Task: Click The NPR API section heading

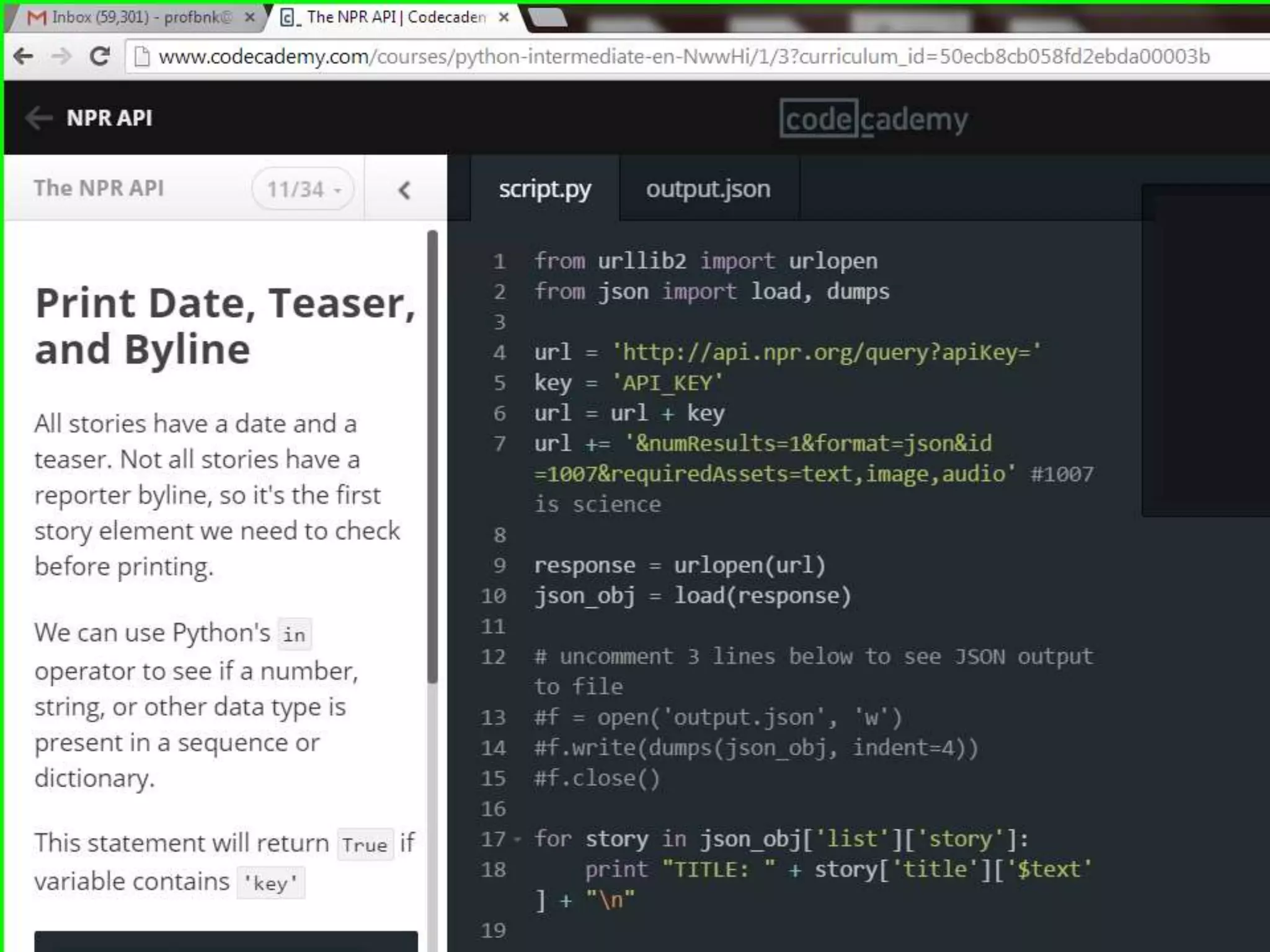Action: pos(99,188)
